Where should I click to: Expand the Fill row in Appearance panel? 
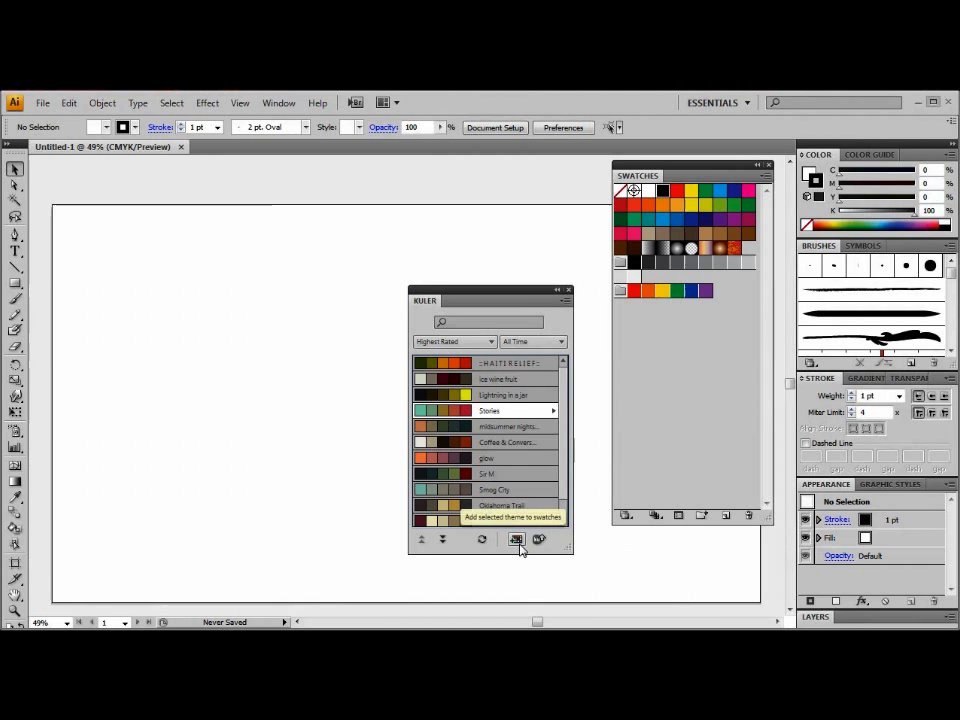[x=819, y=538]
